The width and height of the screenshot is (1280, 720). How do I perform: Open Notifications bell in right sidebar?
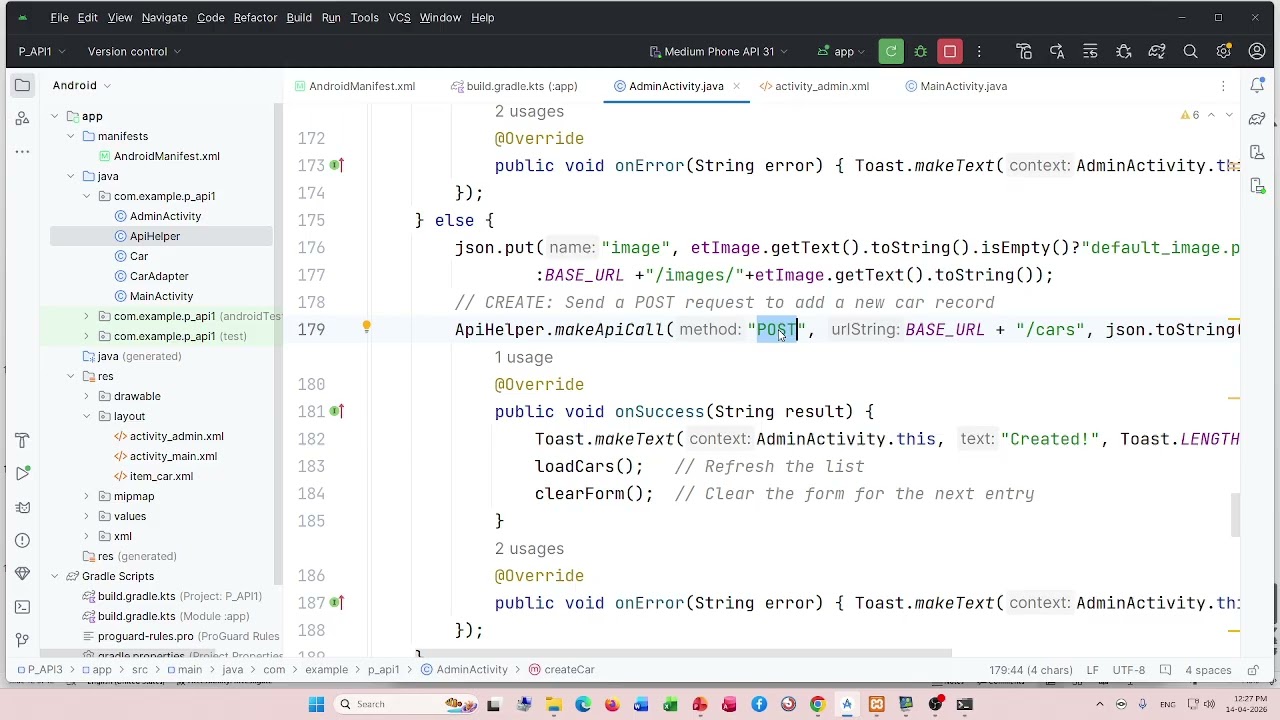click(x=1258, y=86)
